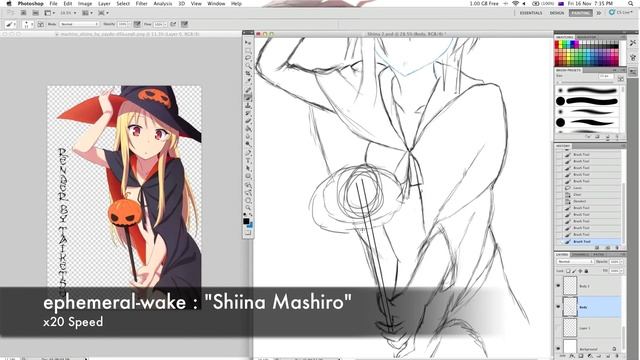Screen dimensions: 640x360
Task: Open the Screen Mode dropdown
Action: coord(102,13)
